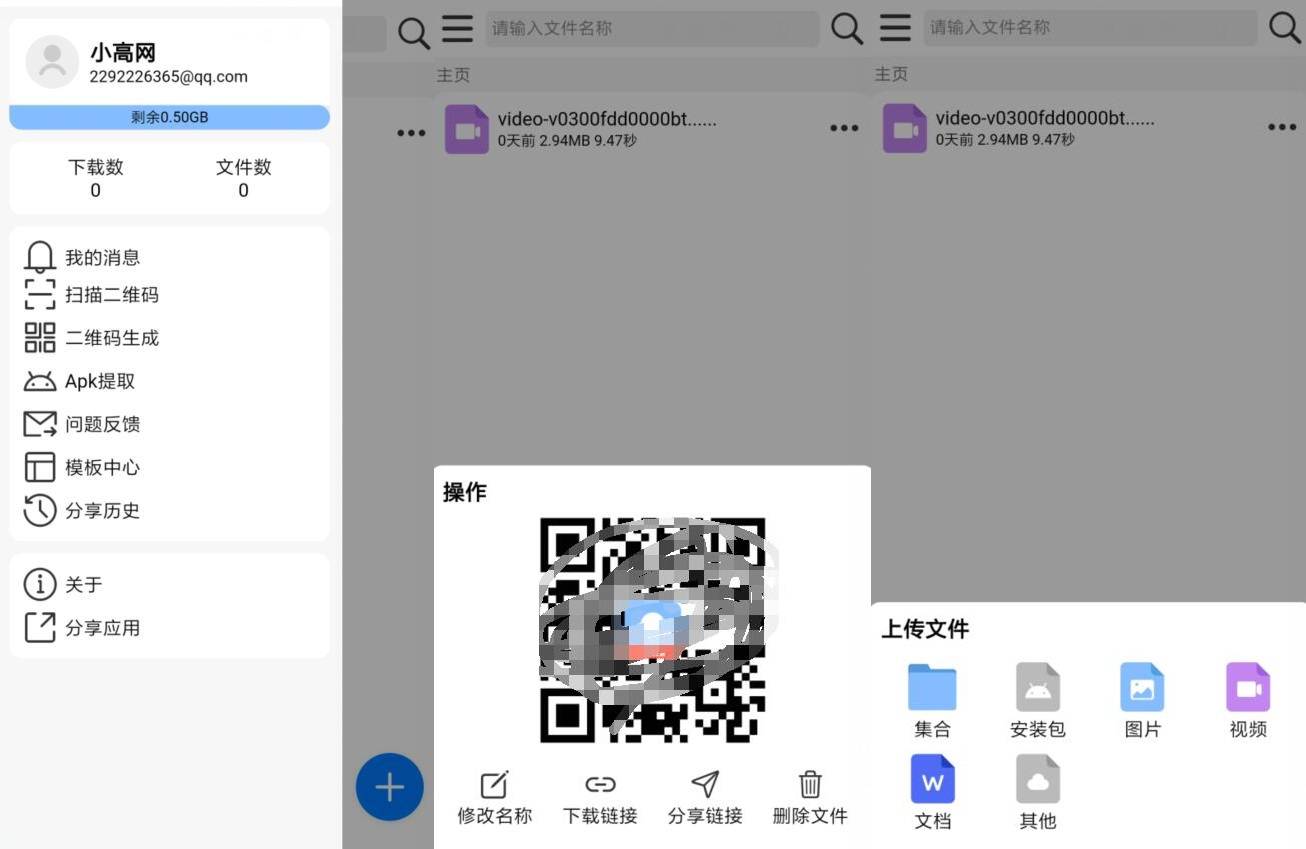Open more options for the middle screen video file

(844, 128)
